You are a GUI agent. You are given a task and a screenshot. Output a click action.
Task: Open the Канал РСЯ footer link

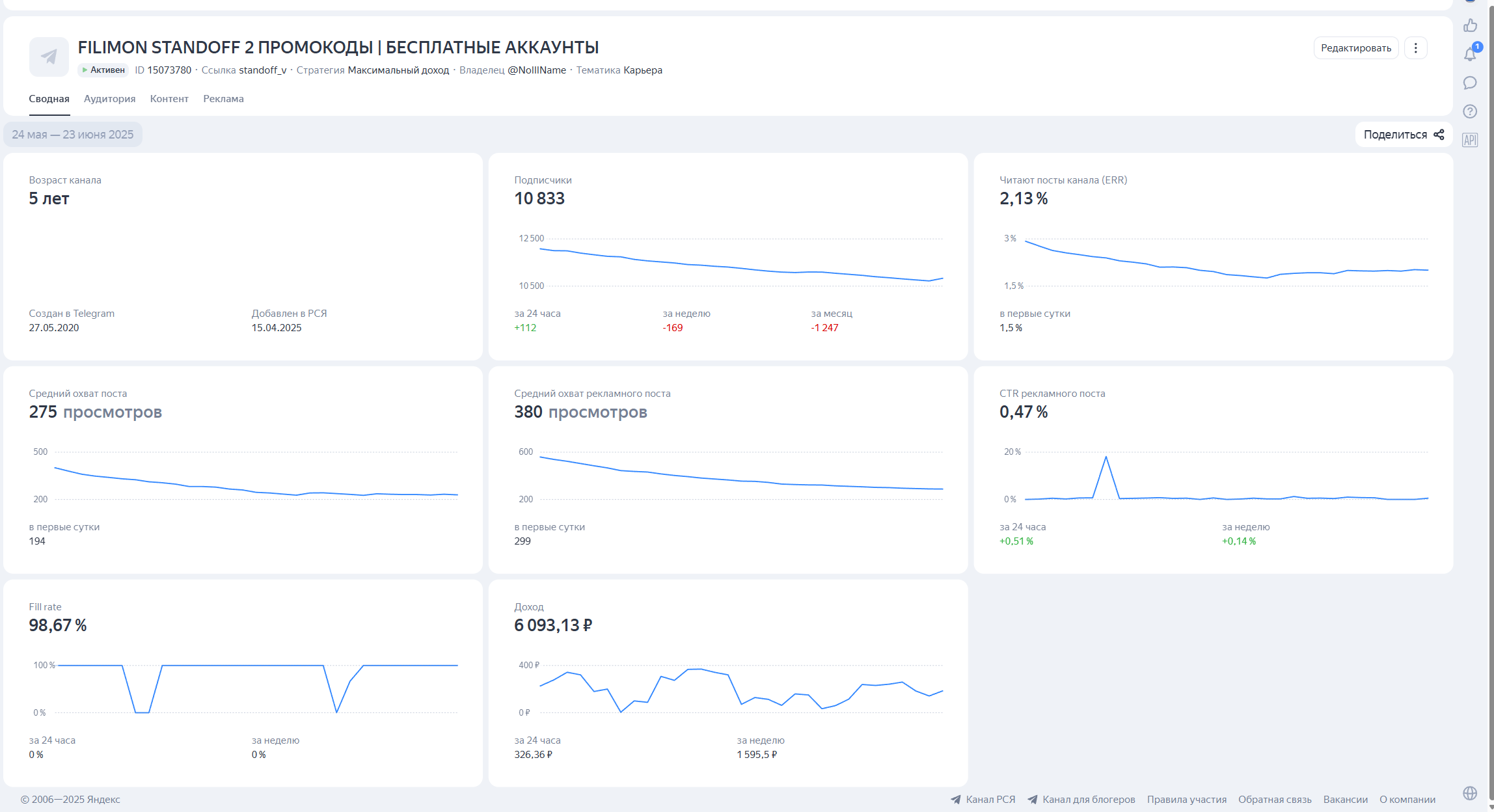(990, 800)
